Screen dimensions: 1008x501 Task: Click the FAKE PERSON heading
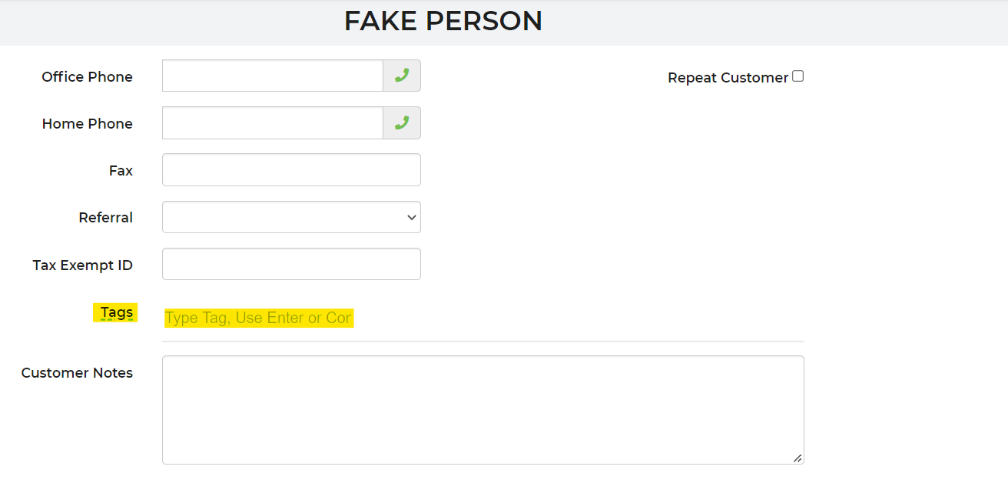click(x=443, y=21)
